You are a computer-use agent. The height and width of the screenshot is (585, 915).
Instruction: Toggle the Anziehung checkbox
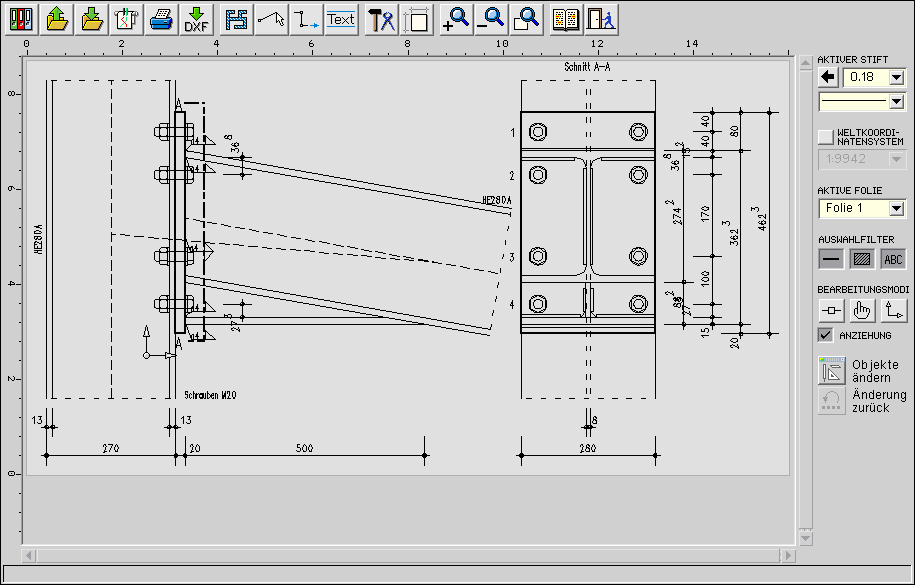click(x=825, y=335)
